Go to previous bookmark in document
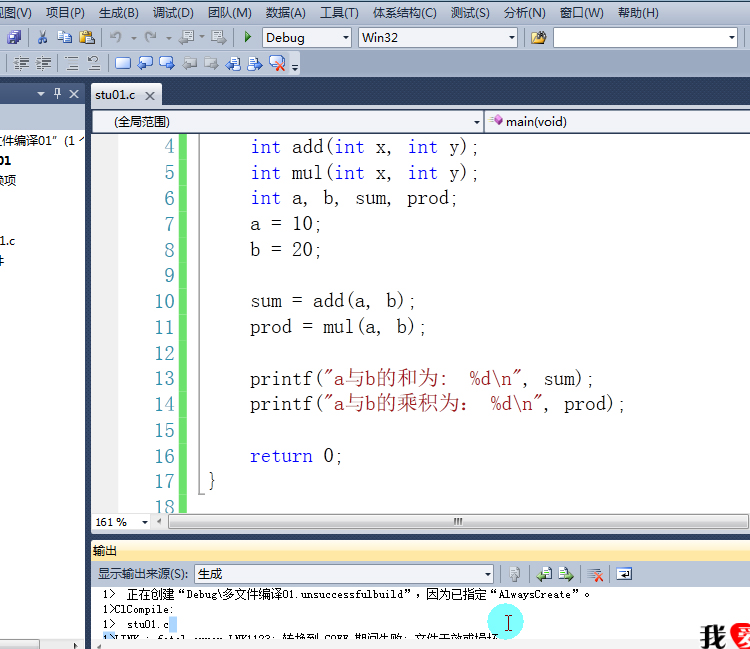750x649 pixels. pyautogui.click(x=233, y=63)
